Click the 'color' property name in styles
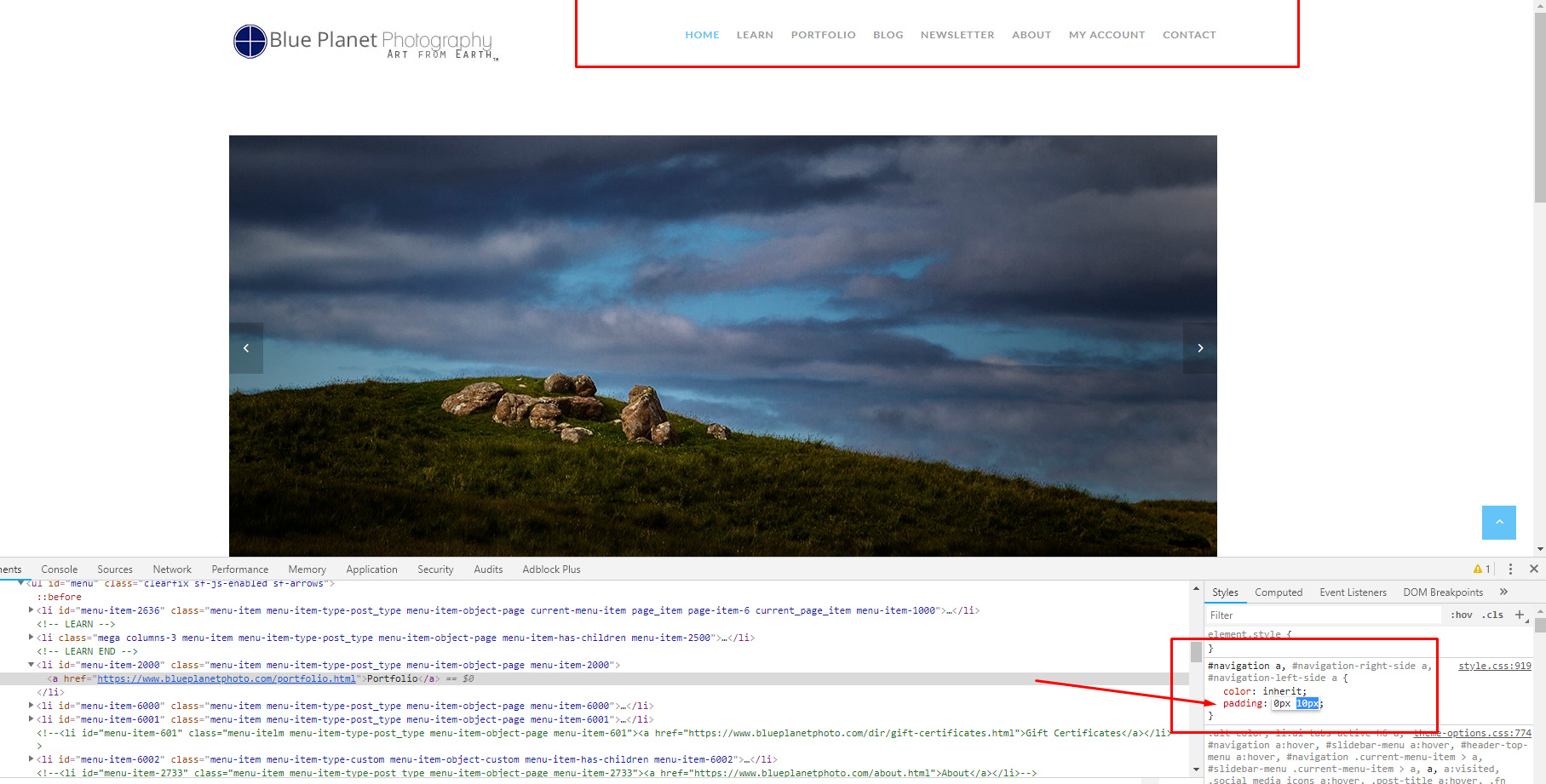 pyautogui.click(x=1237, y=691)
